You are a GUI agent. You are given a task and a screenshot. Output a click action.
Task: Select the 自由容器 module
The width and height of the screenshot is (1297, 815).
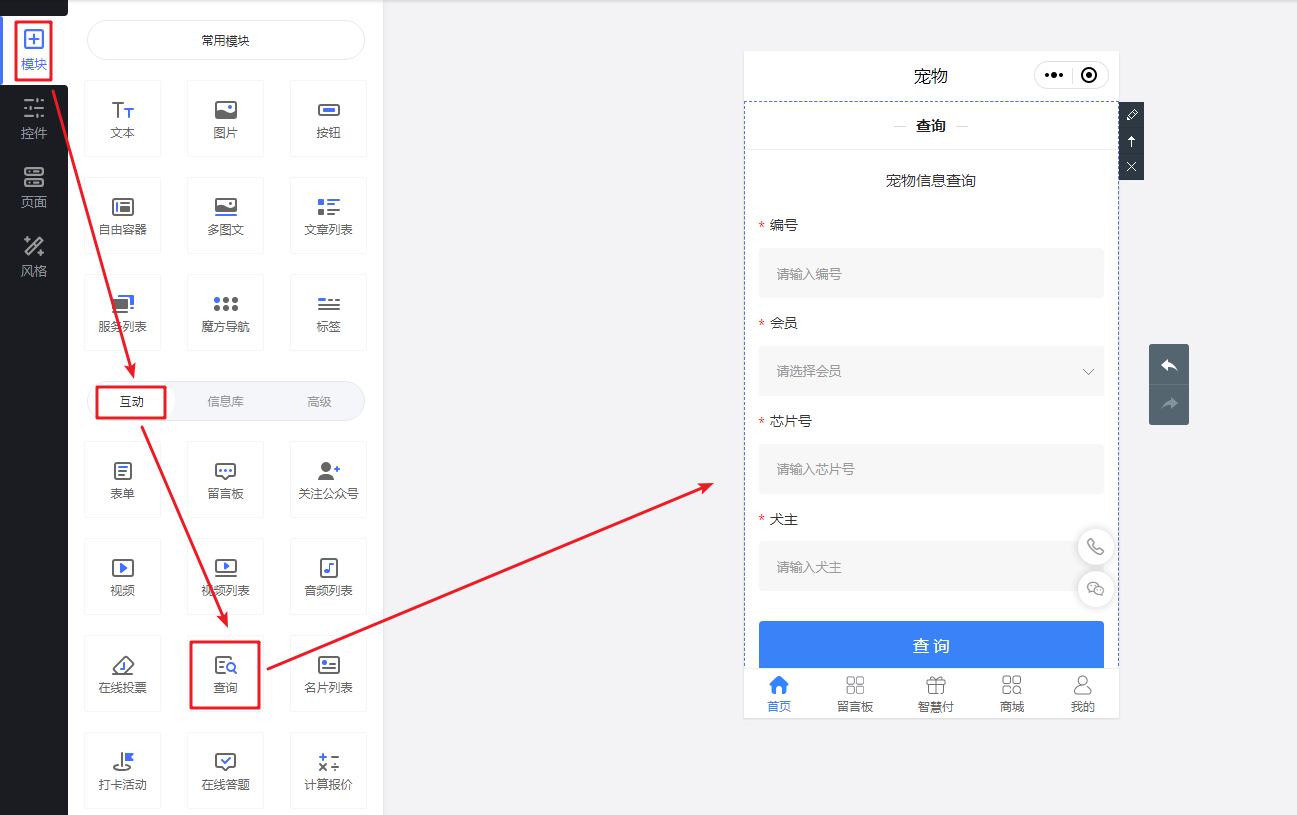click(123, 216)
